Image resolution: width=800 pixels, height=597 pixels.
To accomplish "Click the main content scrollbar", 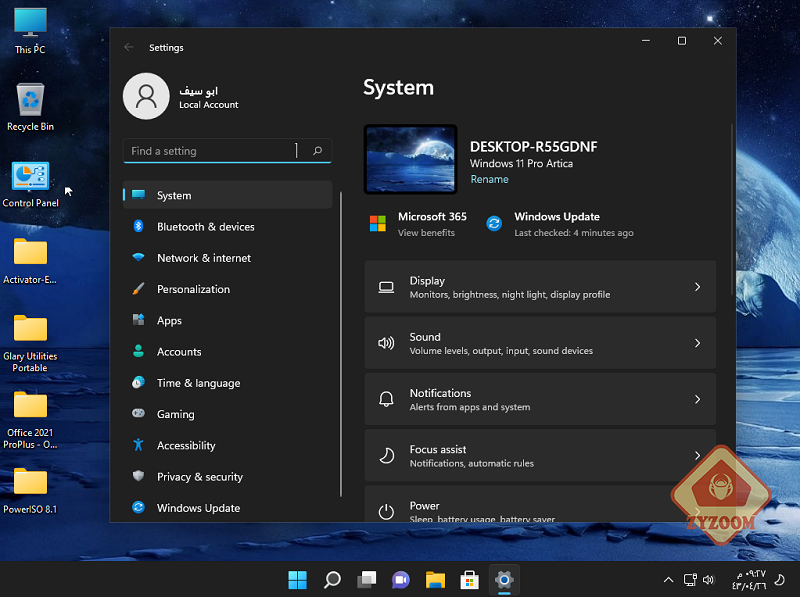I will point(732,209).
